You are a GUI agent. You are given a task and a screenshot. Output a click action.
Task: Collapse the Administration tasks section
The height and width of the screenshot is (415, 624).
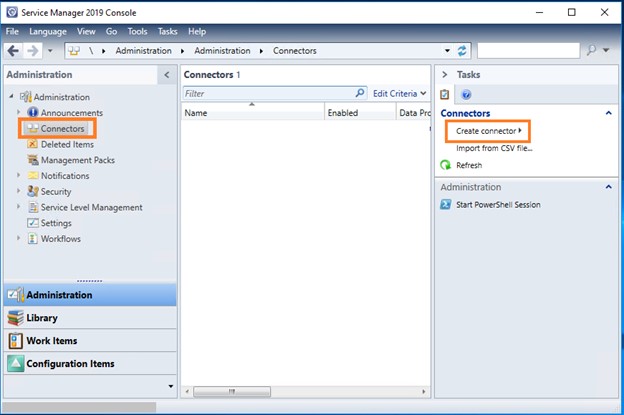[608, 187]
